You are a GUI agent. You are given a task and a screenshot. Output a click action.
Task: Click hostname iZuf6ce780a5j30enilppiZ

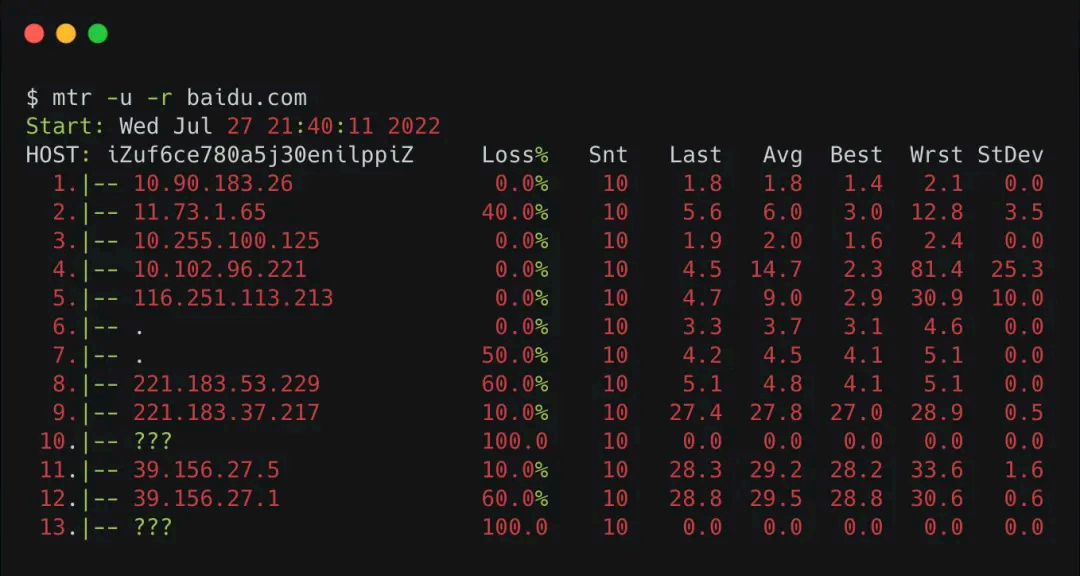click(260, 155)
